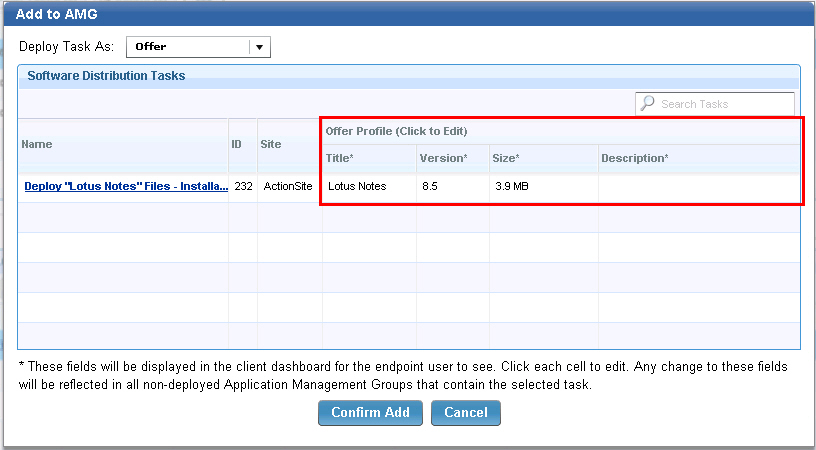
Task: Click the Search Tasks input field
Action: [x=715, y=104]
